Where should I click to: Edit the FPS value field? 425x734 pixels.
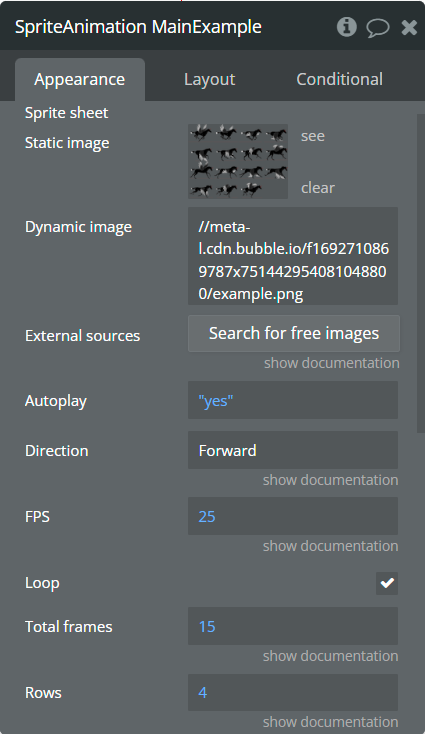tap(293, 516)
